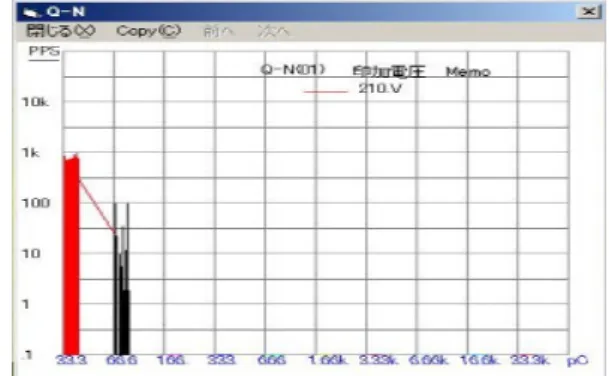
Task: Click the 666. x-axis tick label
Action: coord(271,360)
